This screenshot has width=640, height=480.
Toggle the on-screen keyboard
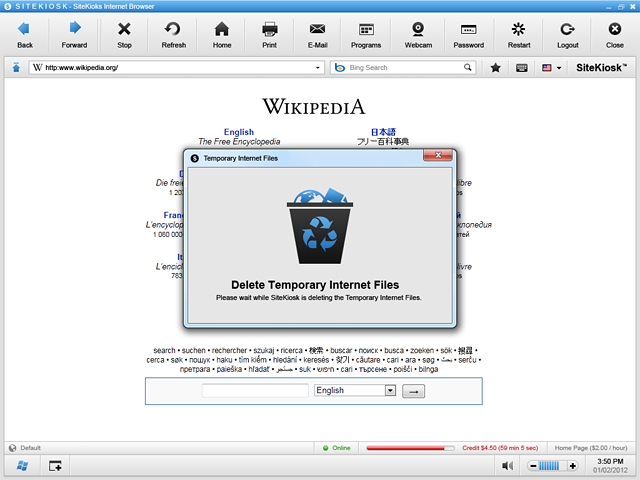point(522,68)
